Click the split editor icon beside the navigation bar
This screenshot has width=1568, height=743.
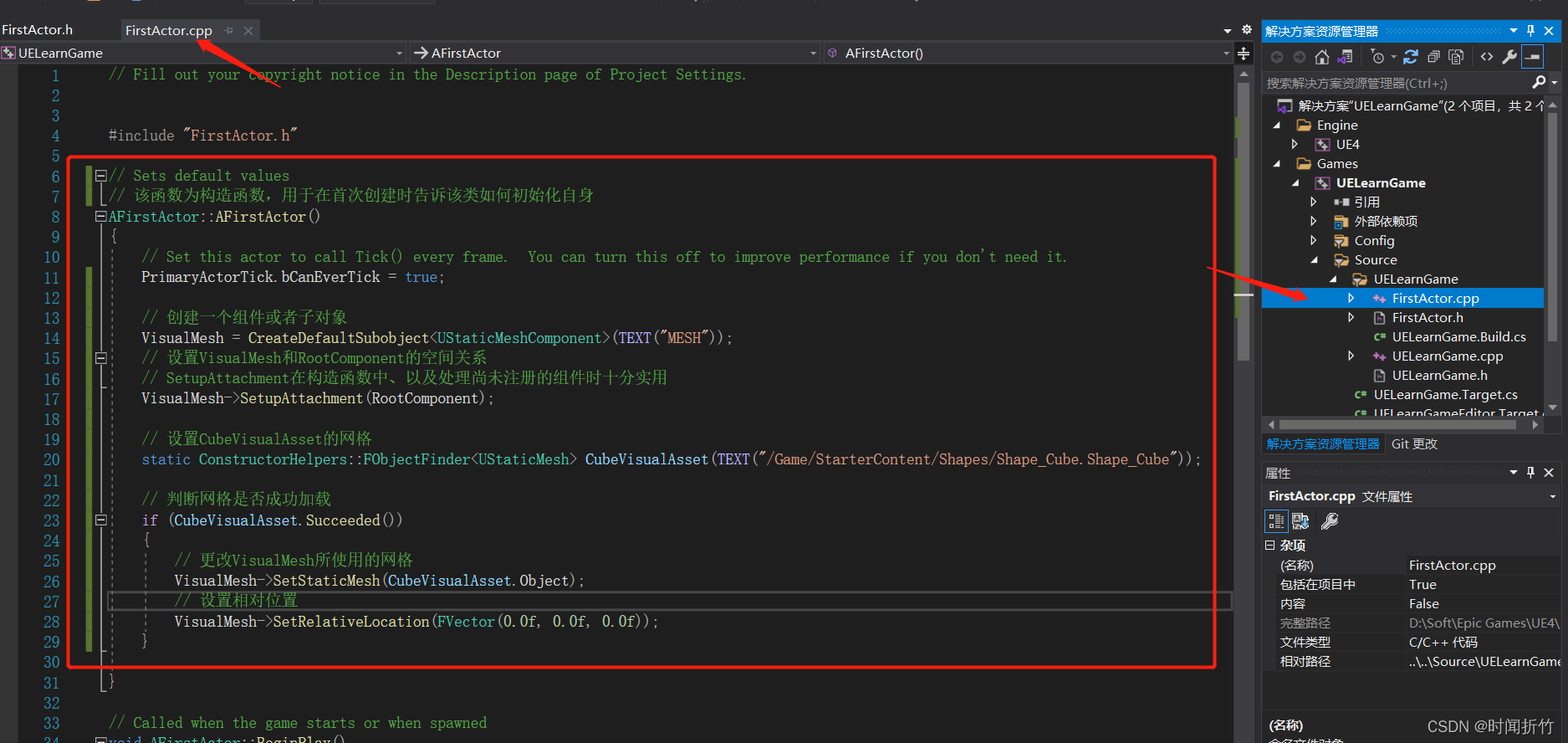pyautogui.click(x=1244, y=54)
